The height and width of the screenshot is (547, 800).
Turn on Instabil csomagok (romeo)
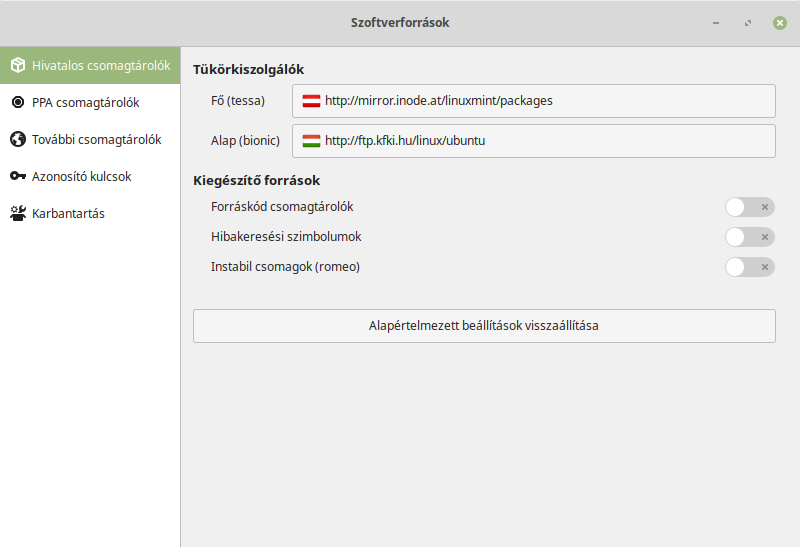[749, 267]
